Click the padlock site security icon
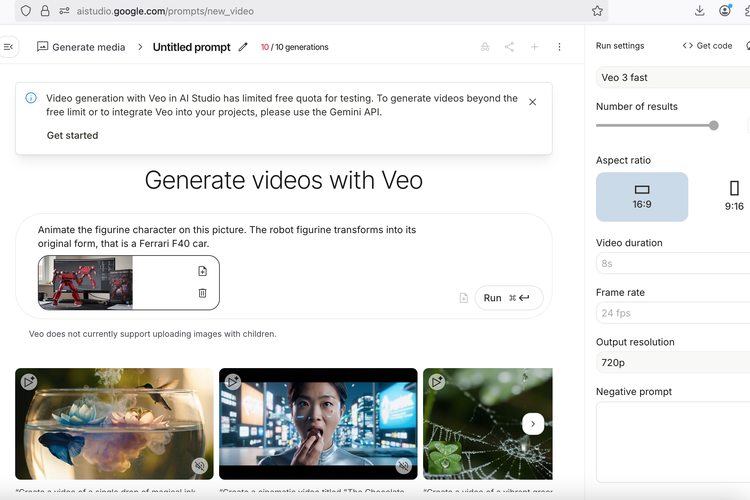 coord(45,11)
